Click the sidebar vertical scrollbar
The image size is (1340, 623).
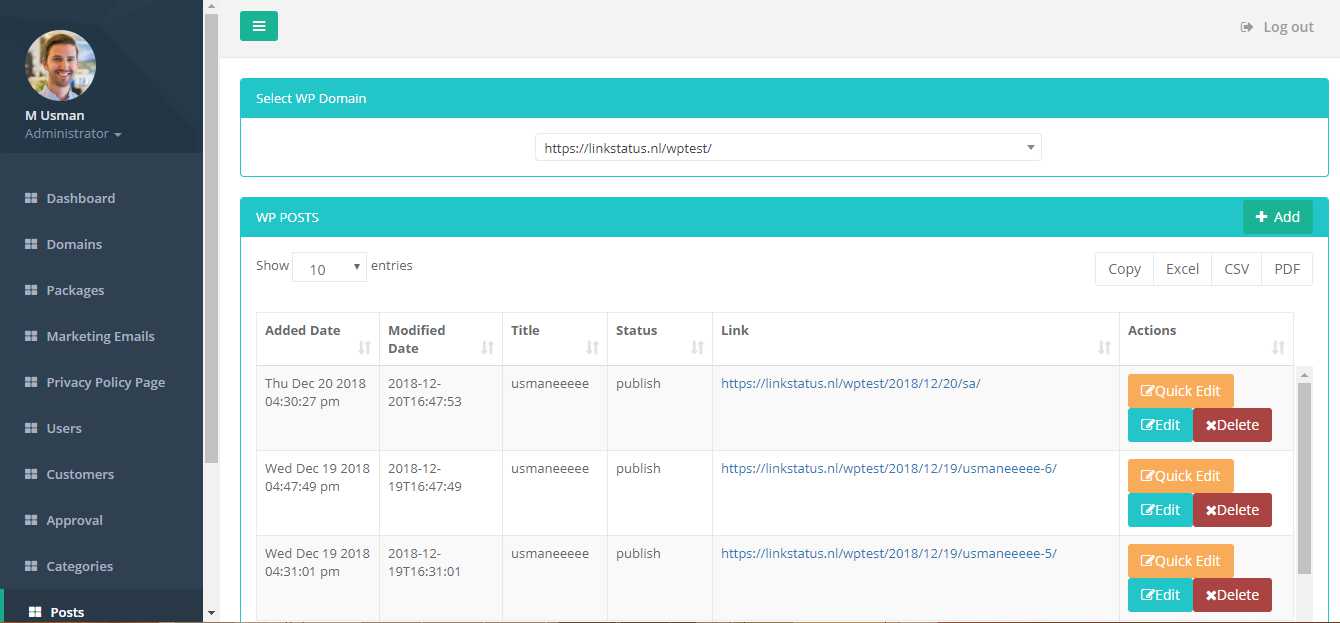(x=211, y=238)
